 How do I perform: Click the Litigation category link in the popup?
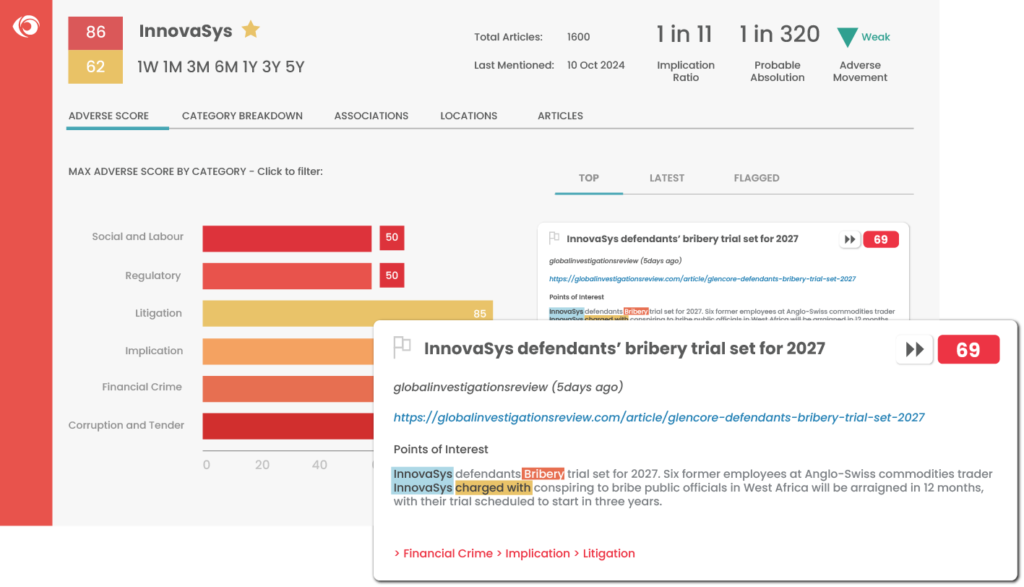[x=609, y=553]
